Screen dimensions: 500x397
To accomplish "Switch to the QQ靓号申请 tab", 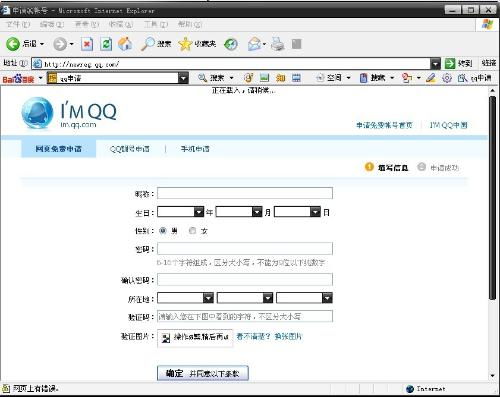I will (x=130, y=149).
